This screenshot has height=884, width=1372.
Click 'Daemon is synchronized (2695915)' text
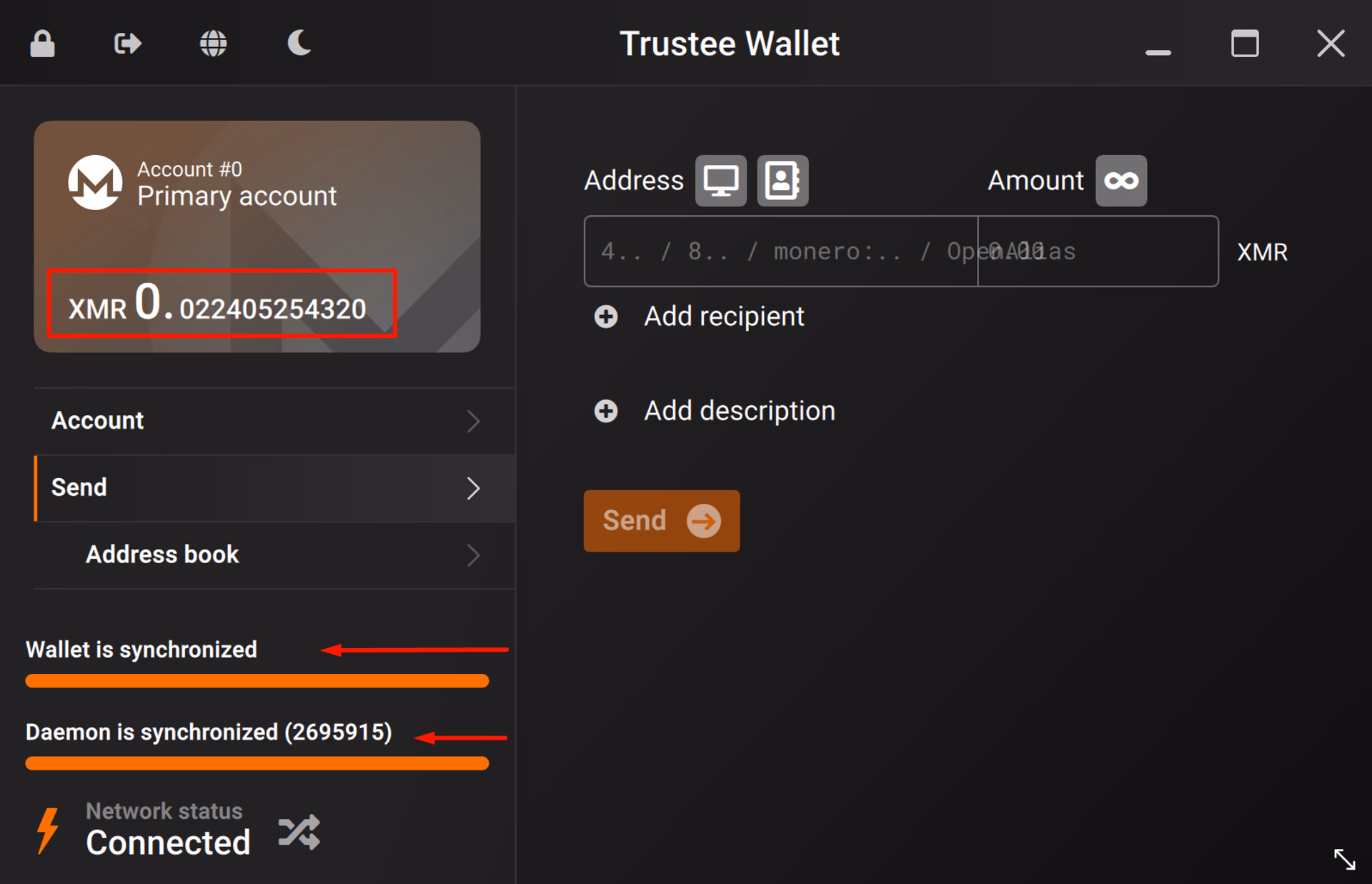[x=209, y=732]
